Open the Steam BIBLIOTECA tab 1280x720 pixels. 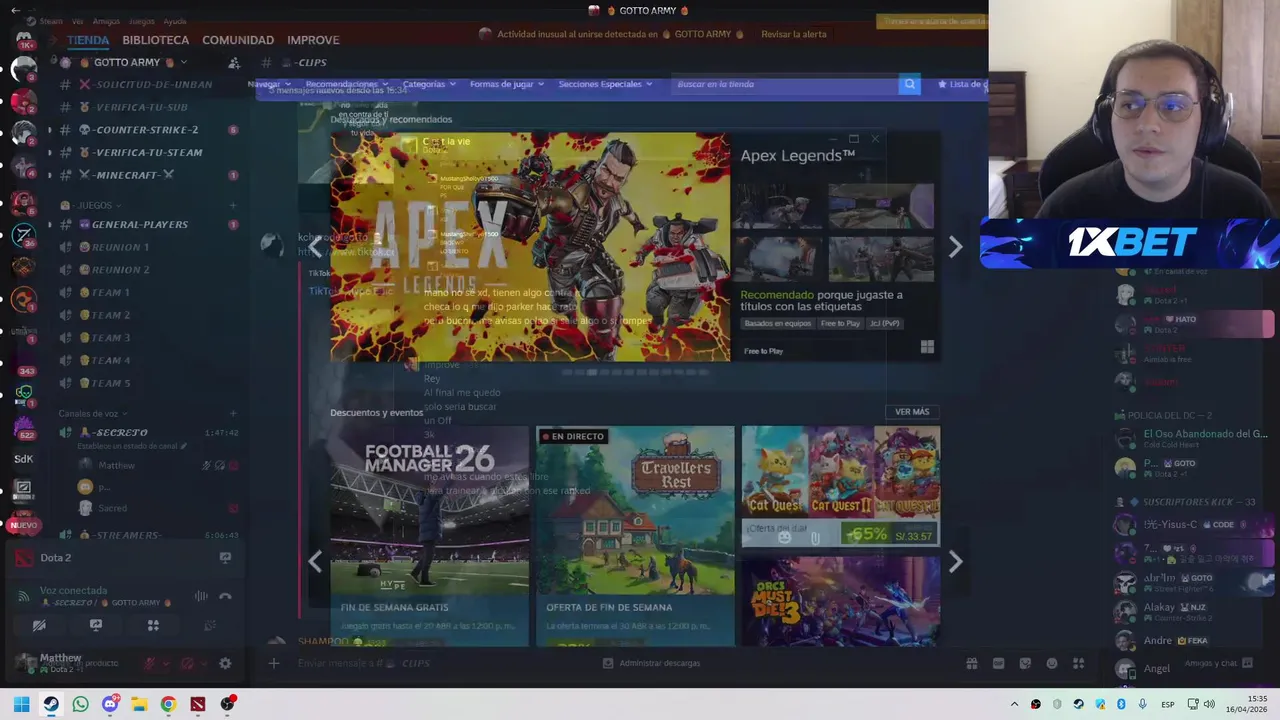coord(155,40)
